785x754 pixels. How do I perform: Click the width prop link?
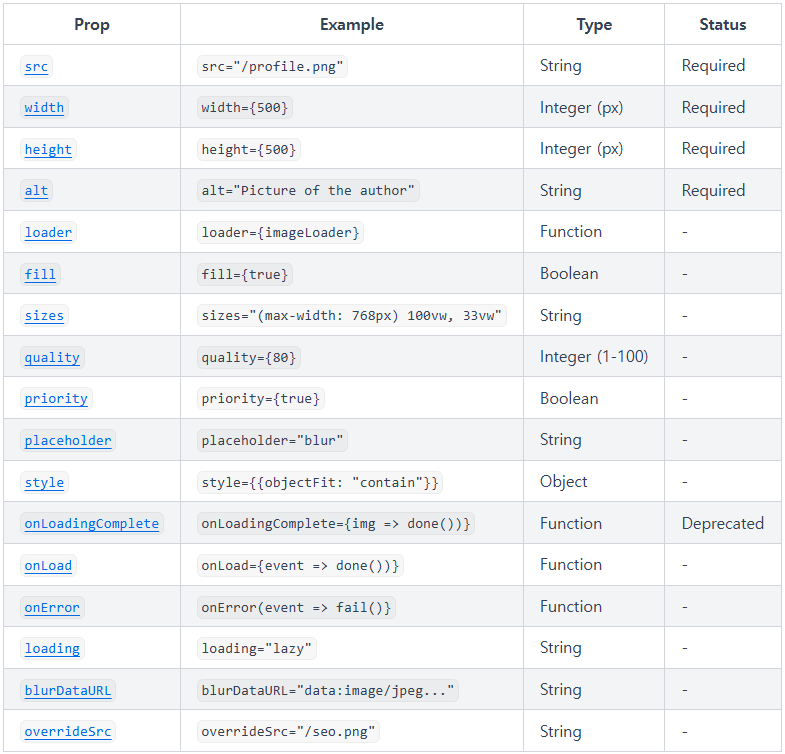pos(44,108)
